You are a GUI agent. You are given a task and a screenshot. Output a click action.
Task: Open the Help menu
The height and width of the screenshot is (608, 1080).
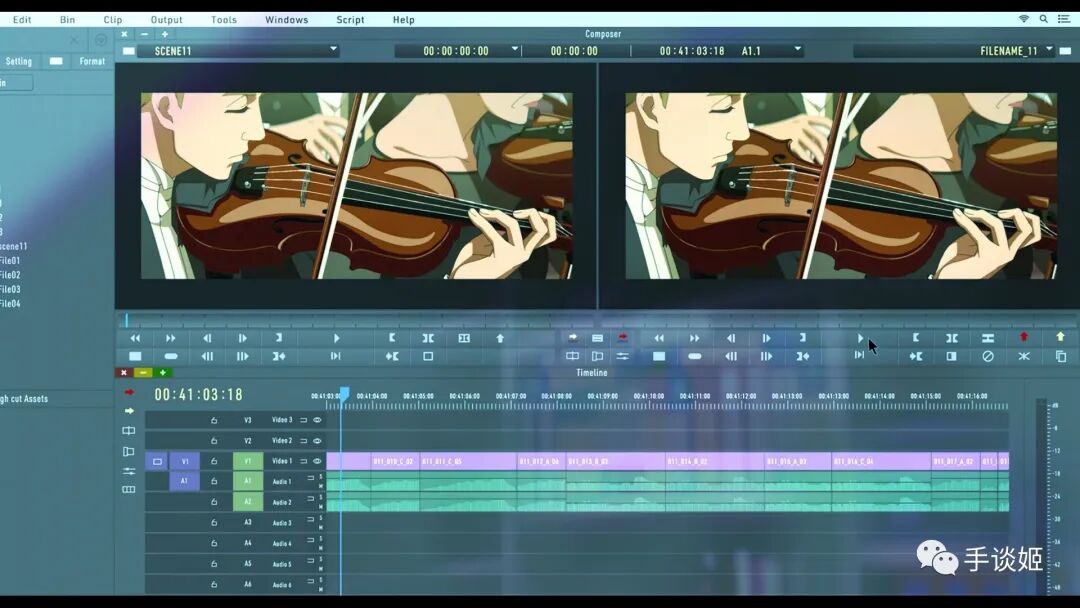point(404,19)
